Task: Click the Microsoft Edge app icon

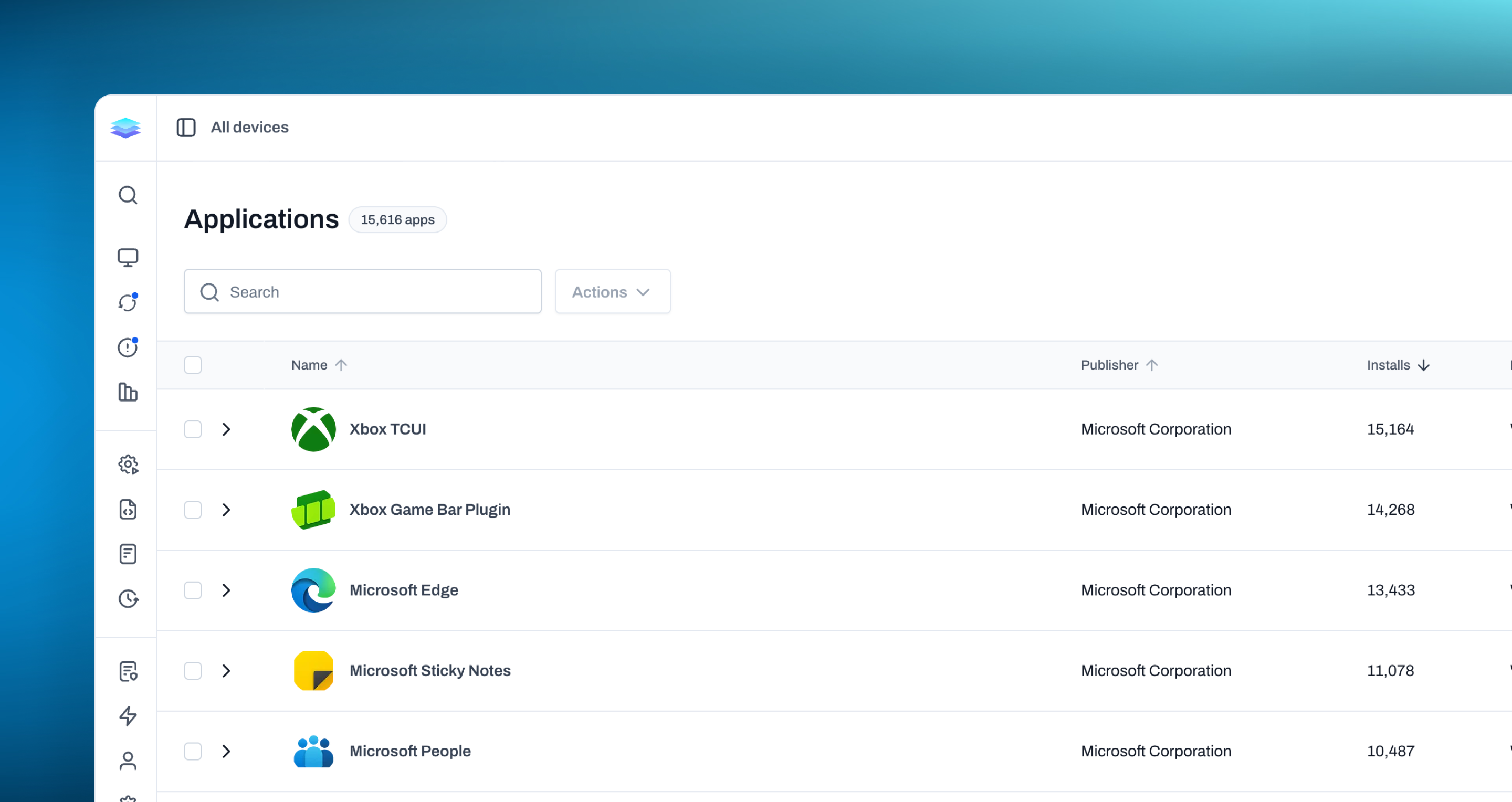Action: click(x=313, y=590)
